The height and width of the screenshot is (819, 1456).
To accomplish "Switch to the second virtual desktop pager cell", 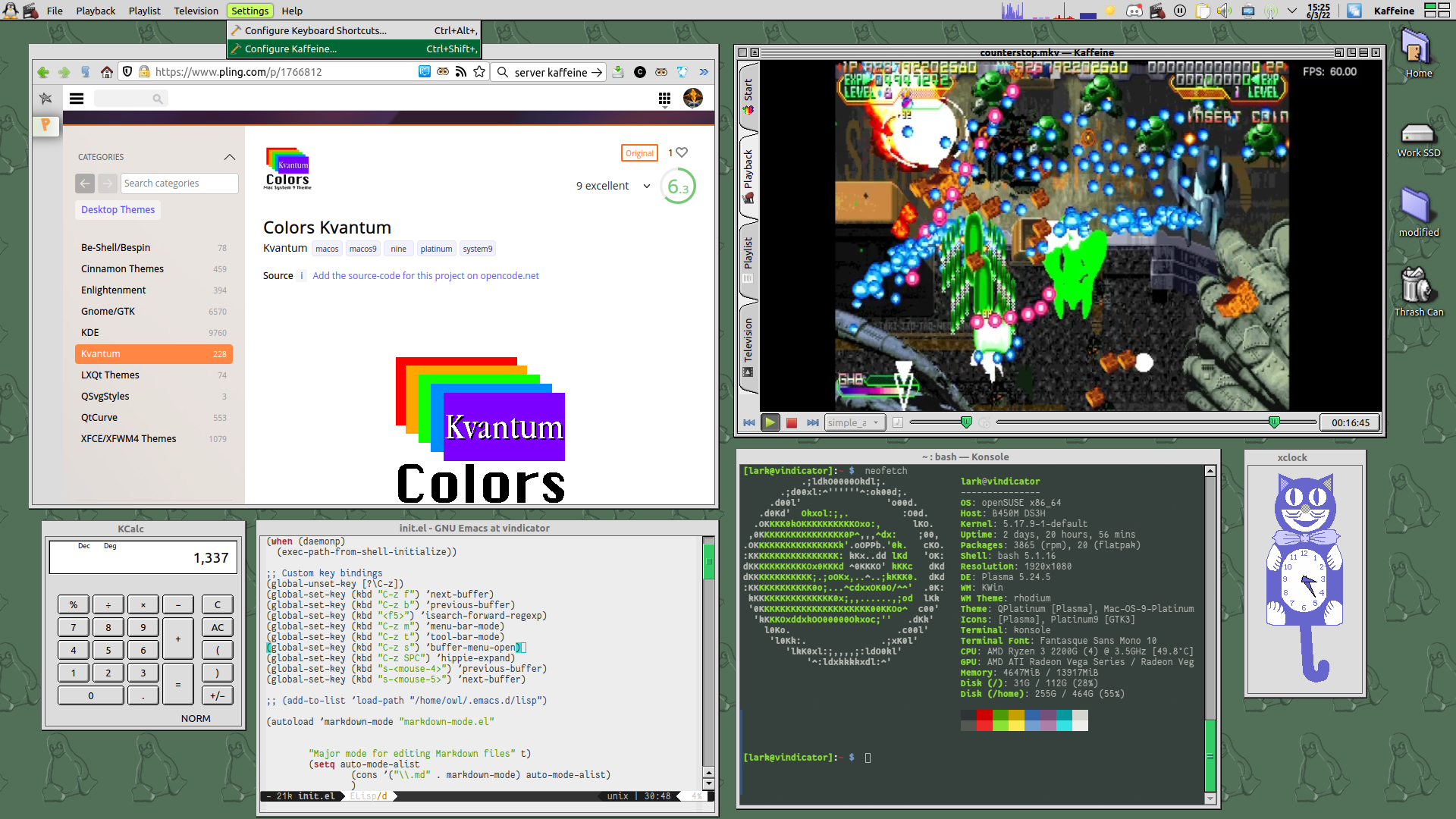I will pyautogui.click(x=1444, y=6).
